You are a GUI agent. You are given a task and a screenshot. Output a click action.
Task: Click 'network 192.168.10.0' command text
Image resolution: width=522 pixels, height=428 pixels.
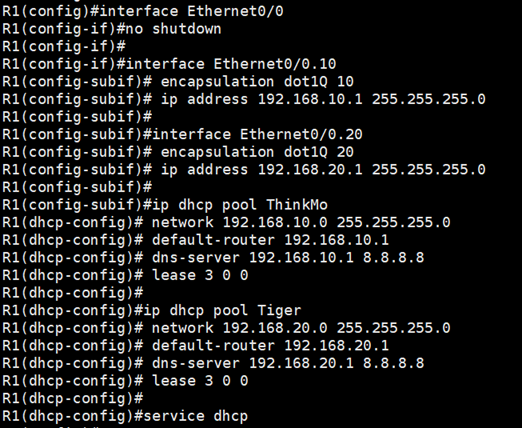[x=240, y=222]
